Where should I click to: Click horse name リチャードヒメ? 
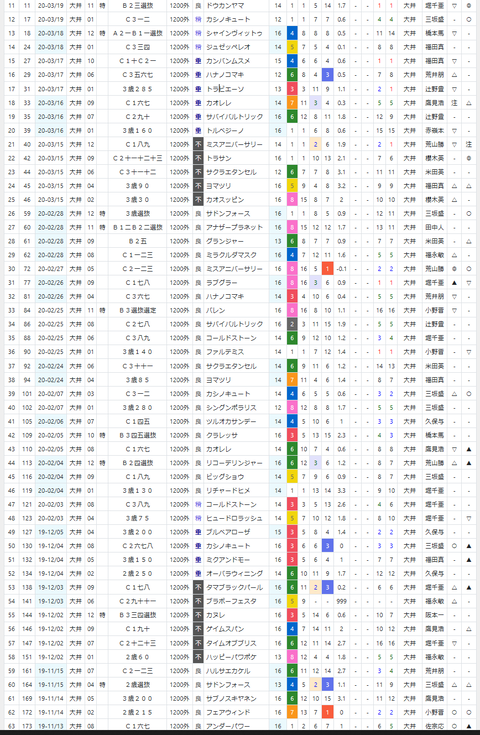(228, 490)
